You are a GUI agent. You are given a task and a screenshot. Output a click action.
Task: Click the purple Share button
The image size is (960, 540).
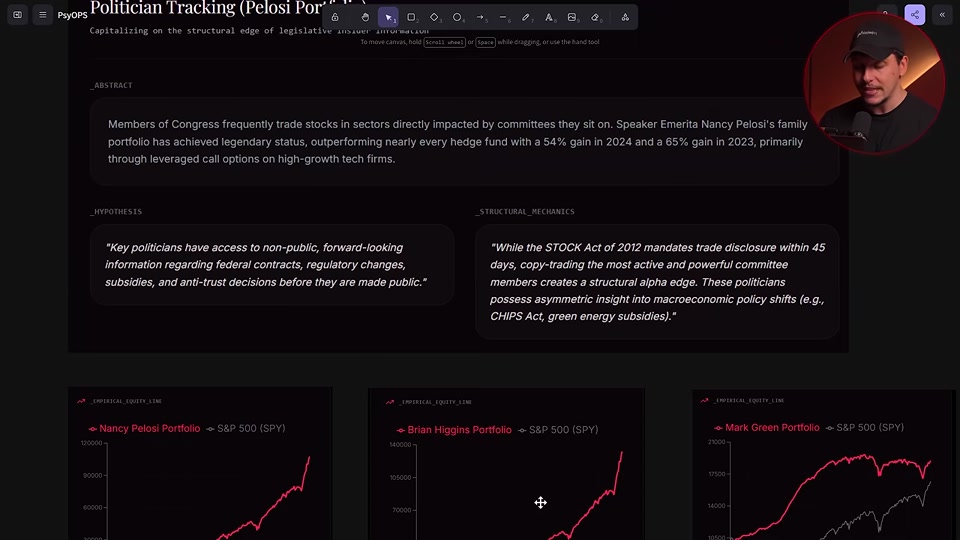(x=915, y=15)
